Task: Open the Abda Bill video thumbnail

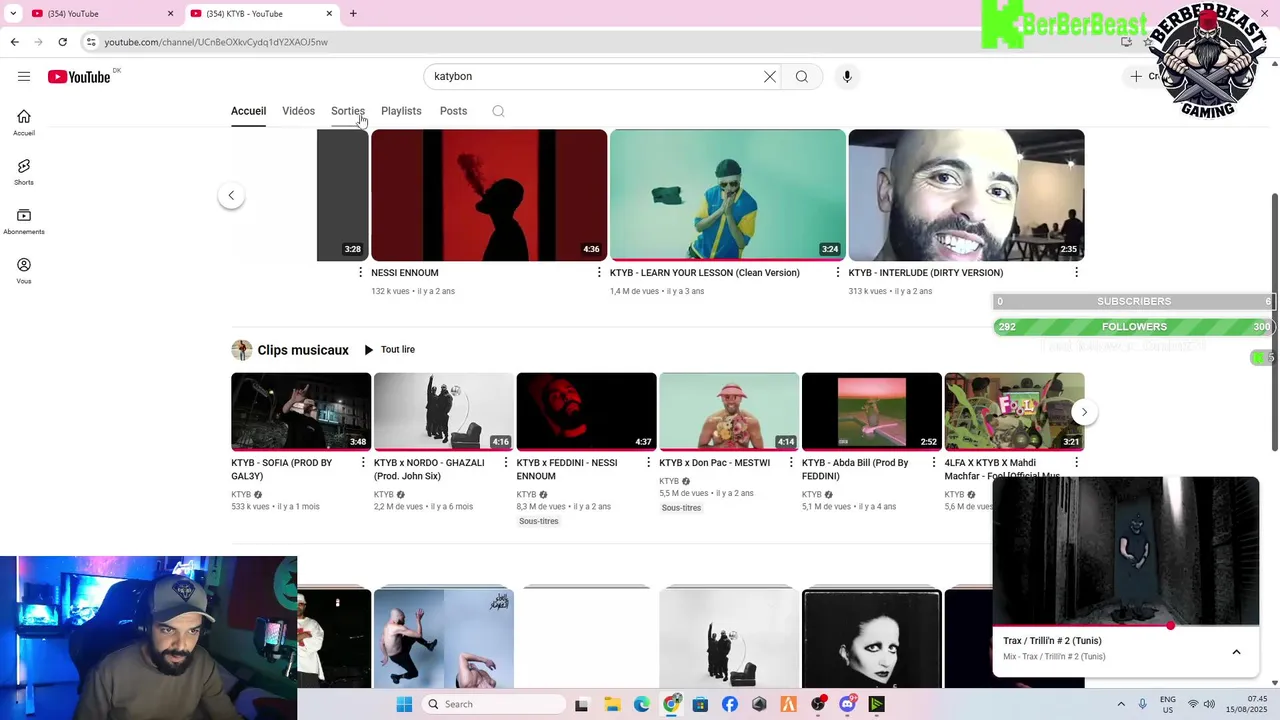Action: [x=872, y=412]
